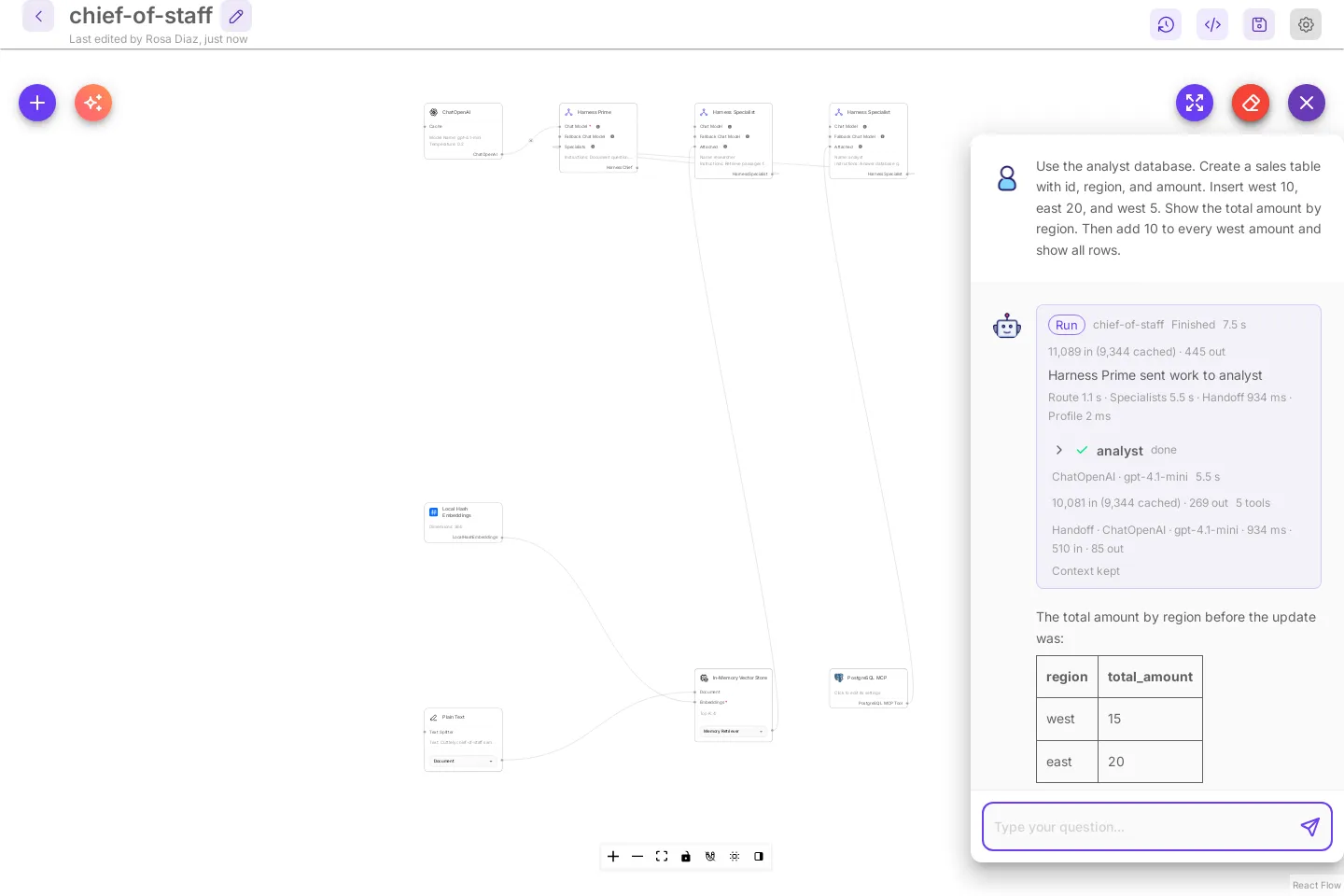Click the Run badge in the trace
Image resolution: width=1344 pixels, height=896 pixels.
[1067, 325]
